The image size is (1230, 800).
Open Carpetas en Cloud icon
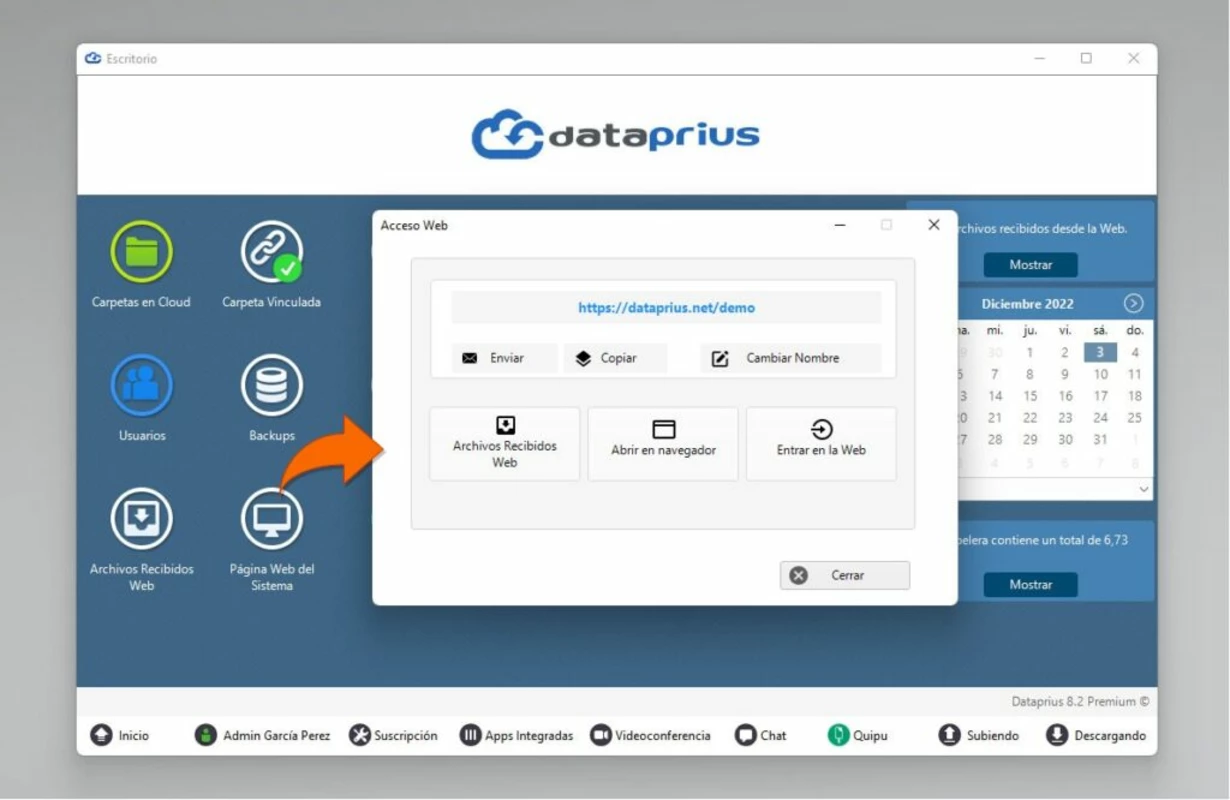coord(141,251)
